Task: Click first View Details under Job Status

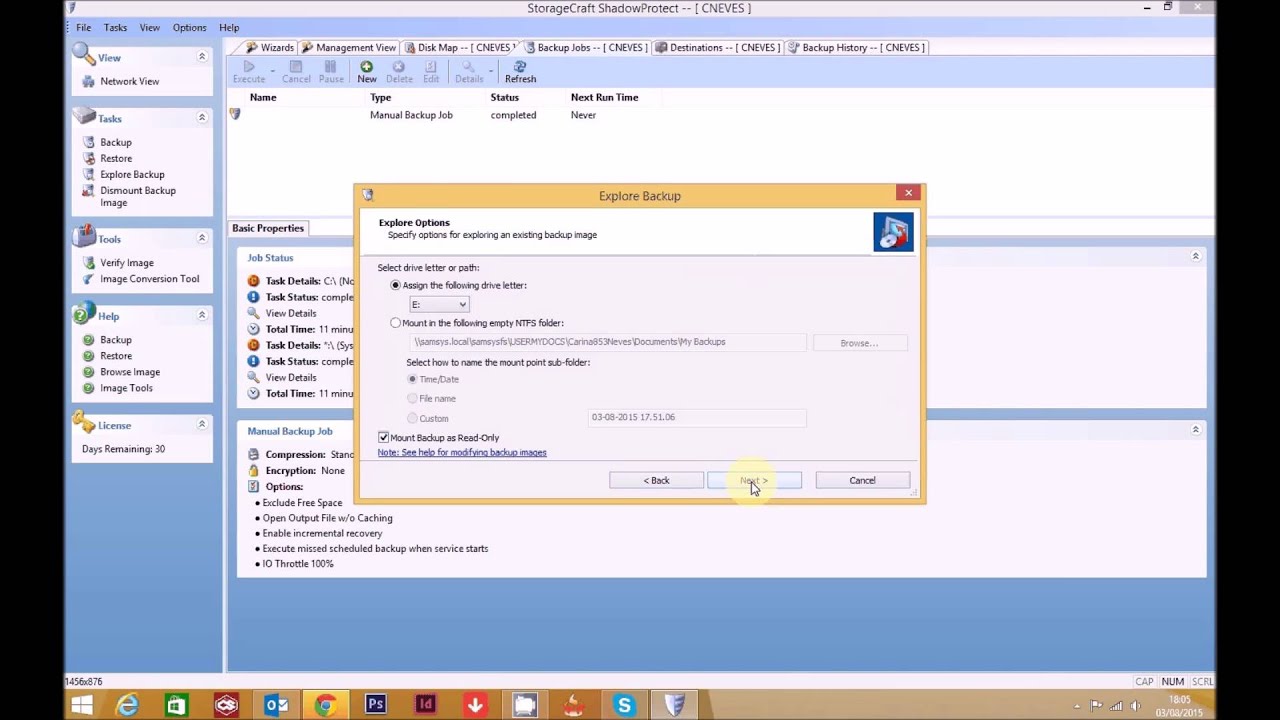Action: [290, 313]
